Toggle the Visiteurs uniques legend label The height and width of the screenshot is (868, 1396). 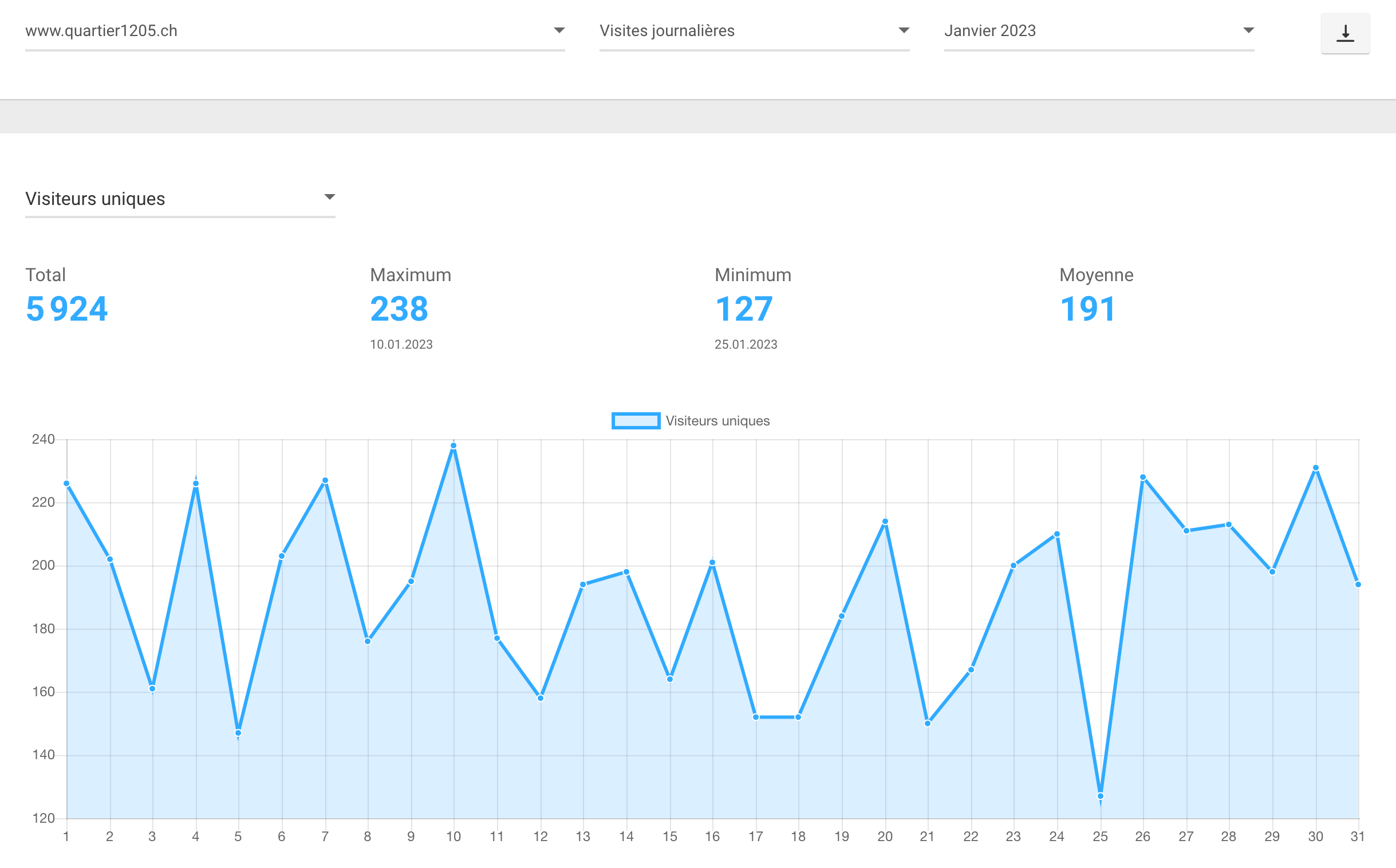tap(717, 421)
